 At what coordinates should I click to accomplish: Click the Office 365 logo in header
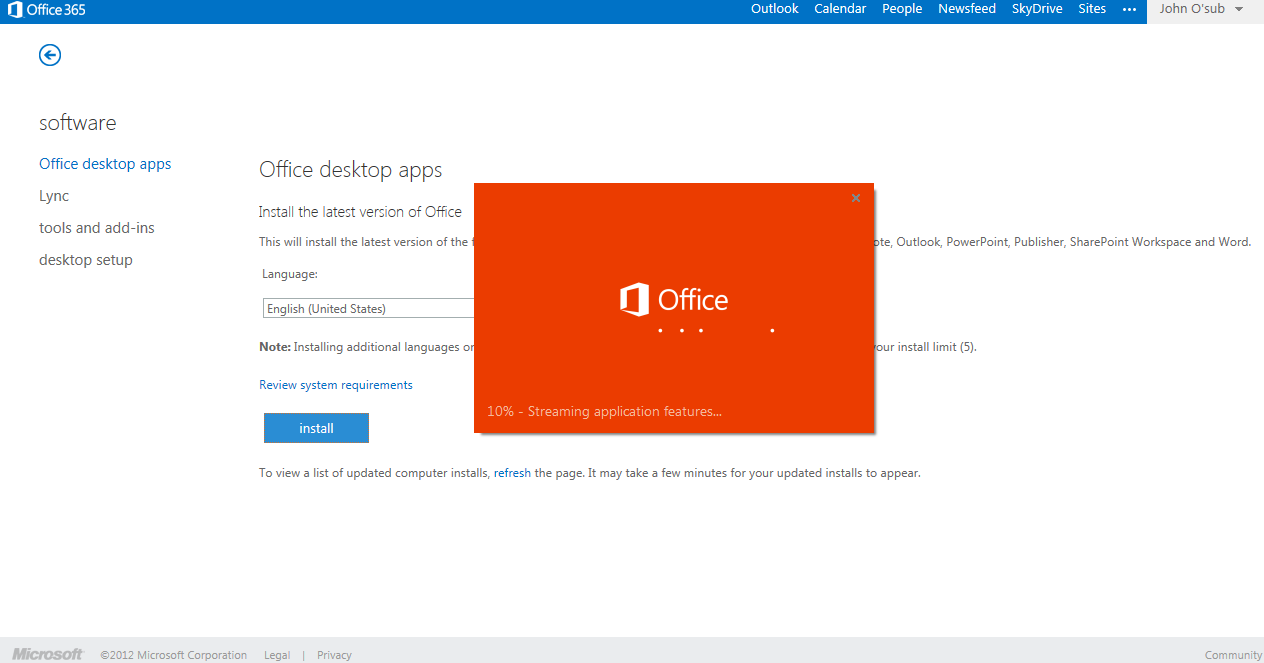[47, 10]
